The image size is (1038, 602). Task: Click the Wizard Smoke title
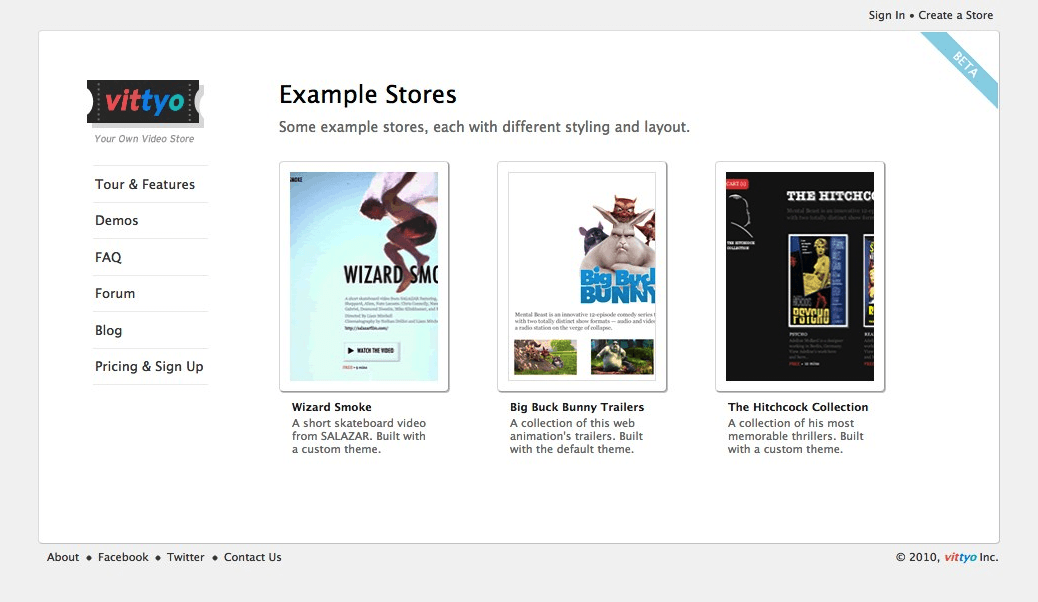tap(332, 407)
